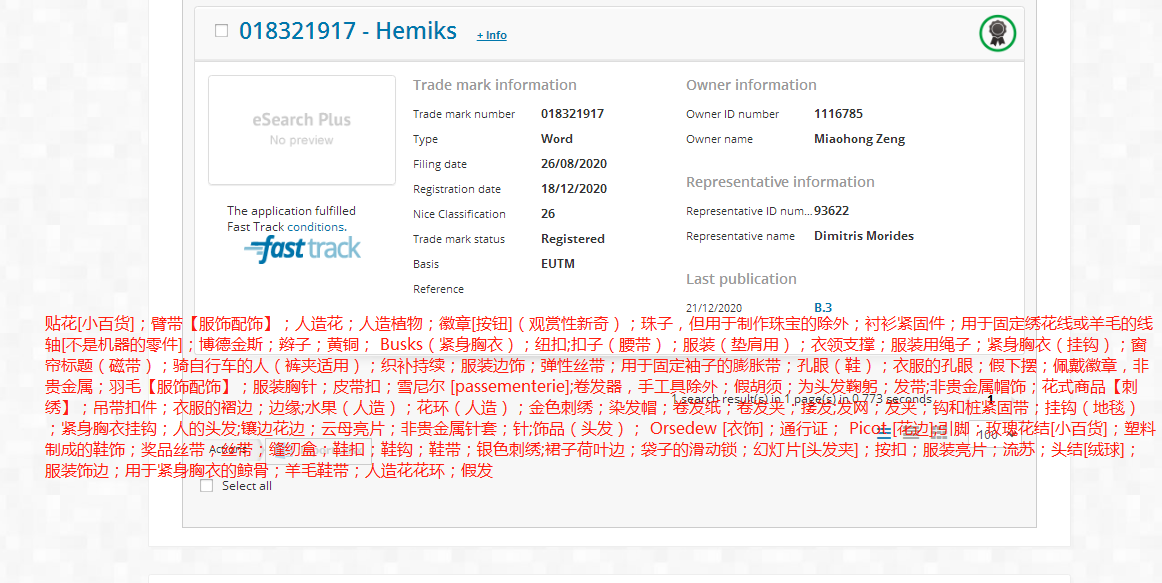
Task: Go to results page 1
Action: coord(991,399)
